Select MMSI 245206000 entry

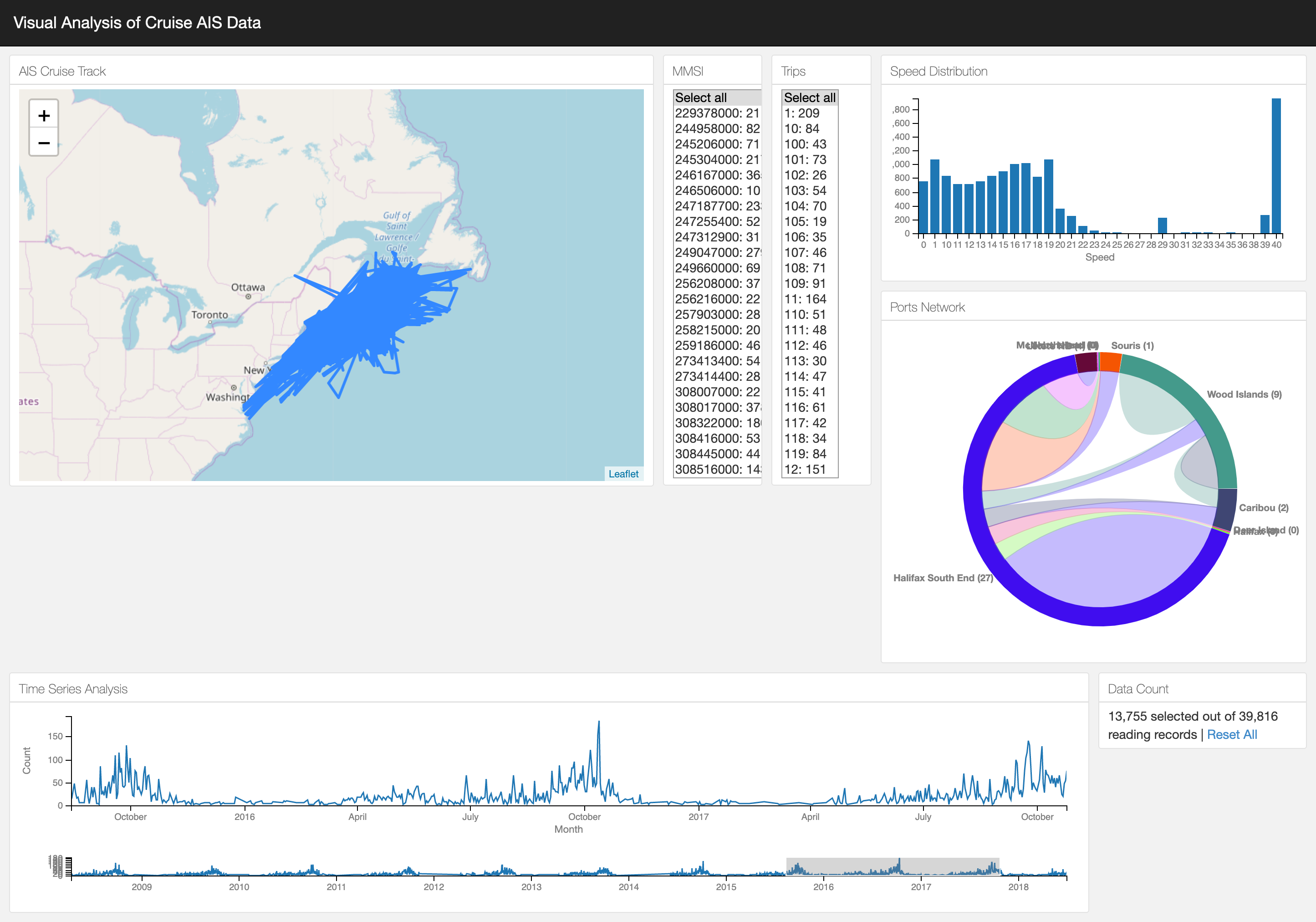coord(717,144)
